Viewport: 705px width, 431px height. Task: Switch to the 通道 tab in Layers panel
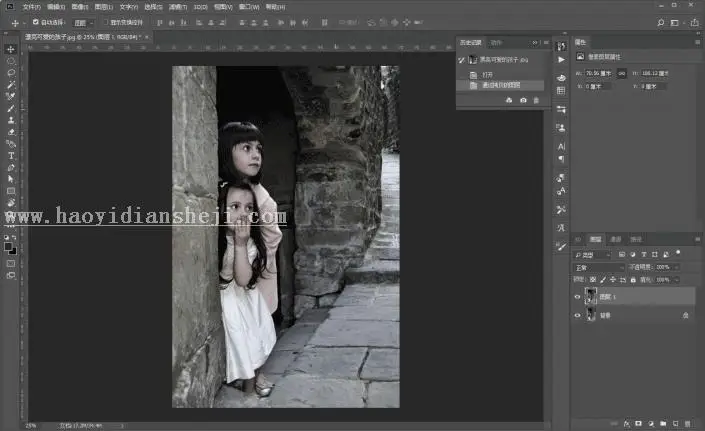tap(616, 239)
